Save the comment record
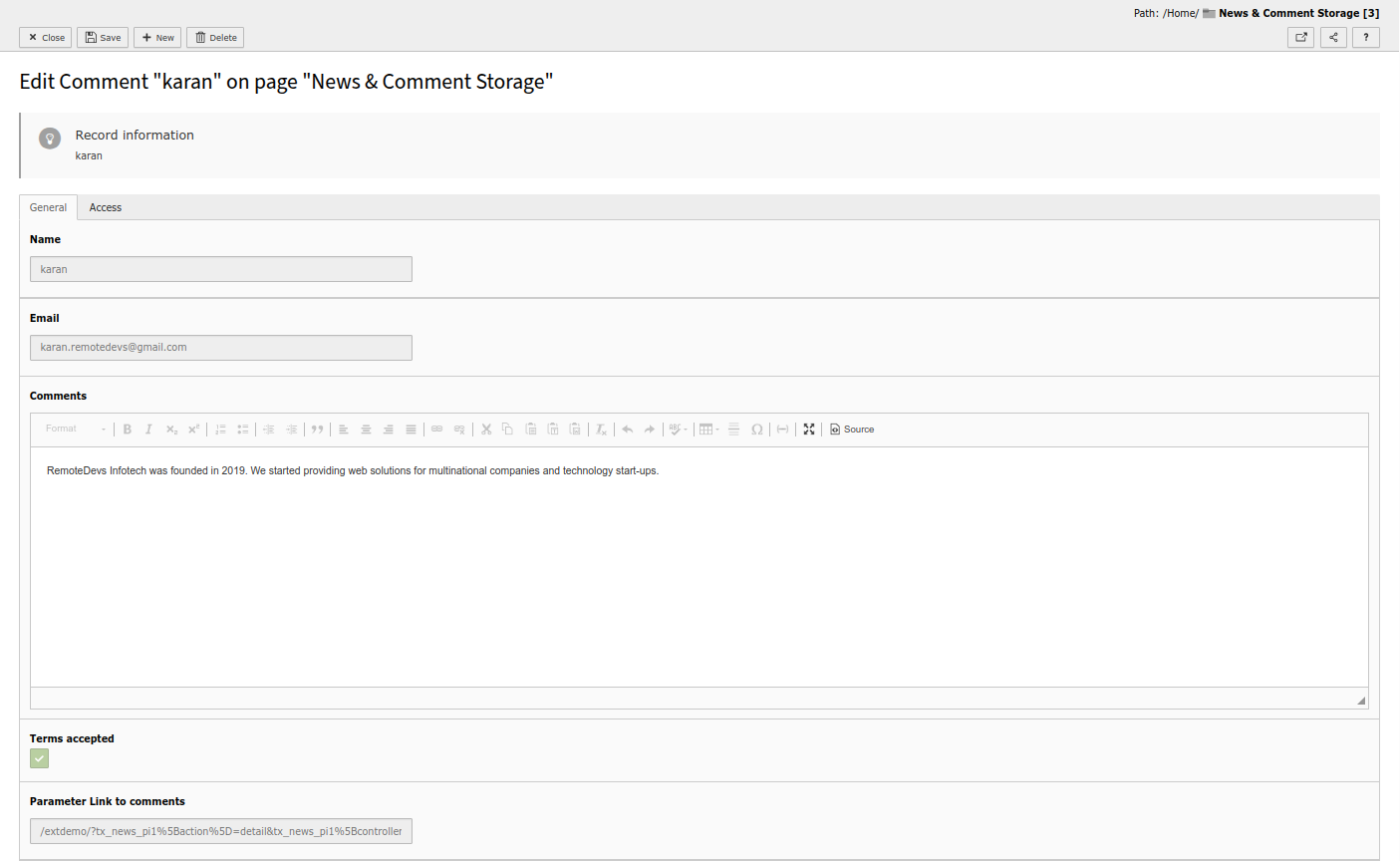The height and width of the screenshot is (861, 1400). (103, 37)
